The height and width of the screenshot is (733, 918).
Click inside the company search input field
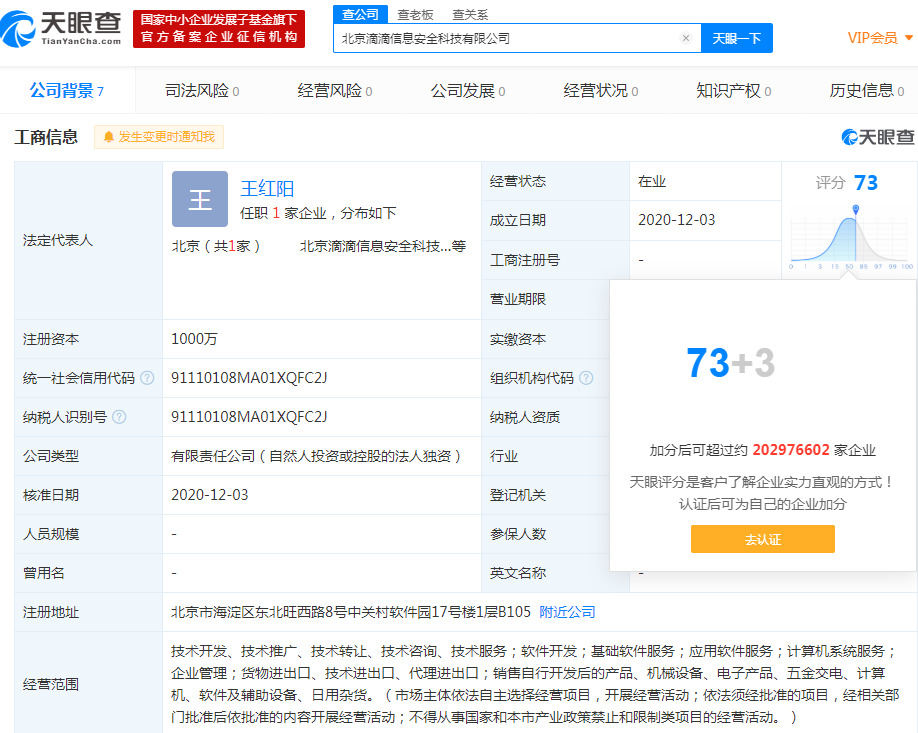pos(500,37)
